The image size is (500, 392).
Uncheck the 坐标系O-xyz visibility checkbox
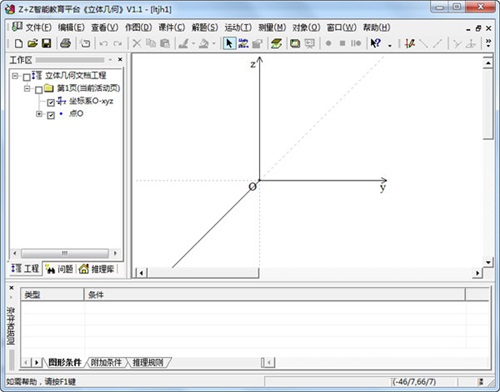(51, 102)
